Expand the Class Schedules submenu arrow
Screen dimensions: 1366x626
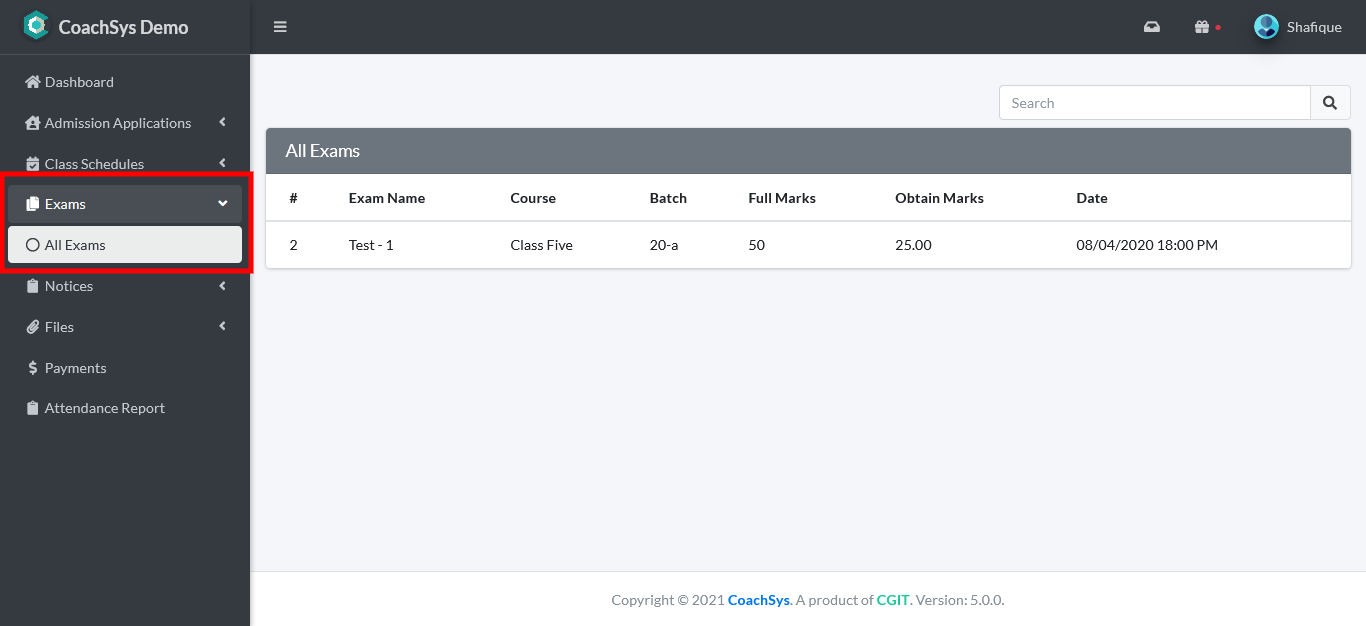(x=222, y=163)
